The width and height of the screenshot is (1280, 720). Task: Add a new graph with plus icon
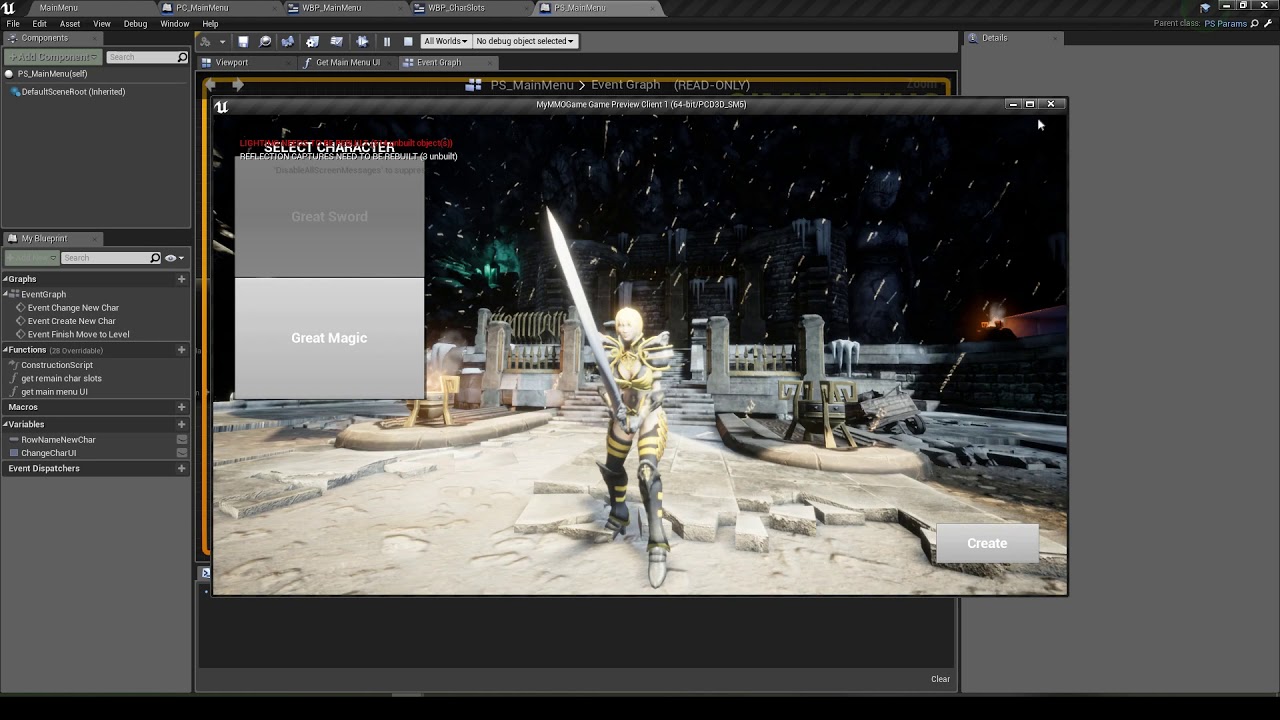point(181,279)
